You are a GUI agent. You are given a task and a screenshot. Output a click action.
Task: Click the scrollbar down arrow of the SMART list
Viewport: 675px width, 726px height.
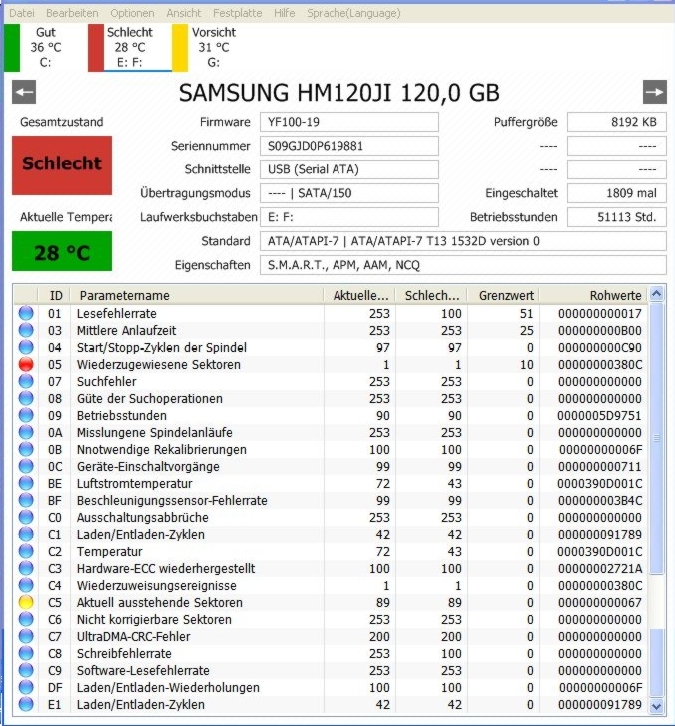coord(656,706)
